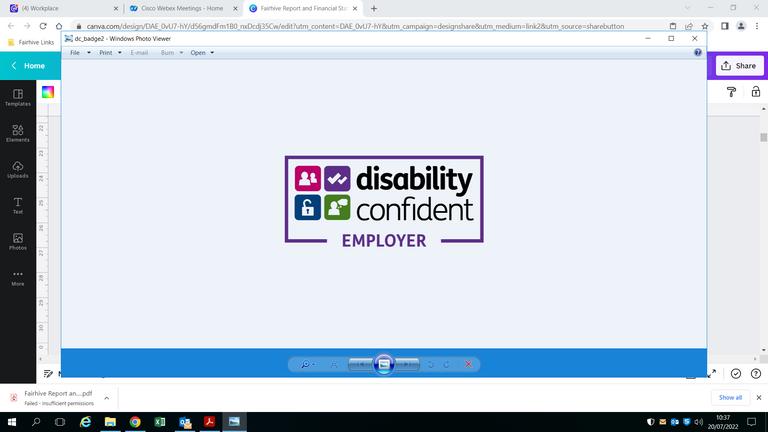Open Task View on the taskbar
This screenshot has width=768, height=432.
tap(60, 422)
